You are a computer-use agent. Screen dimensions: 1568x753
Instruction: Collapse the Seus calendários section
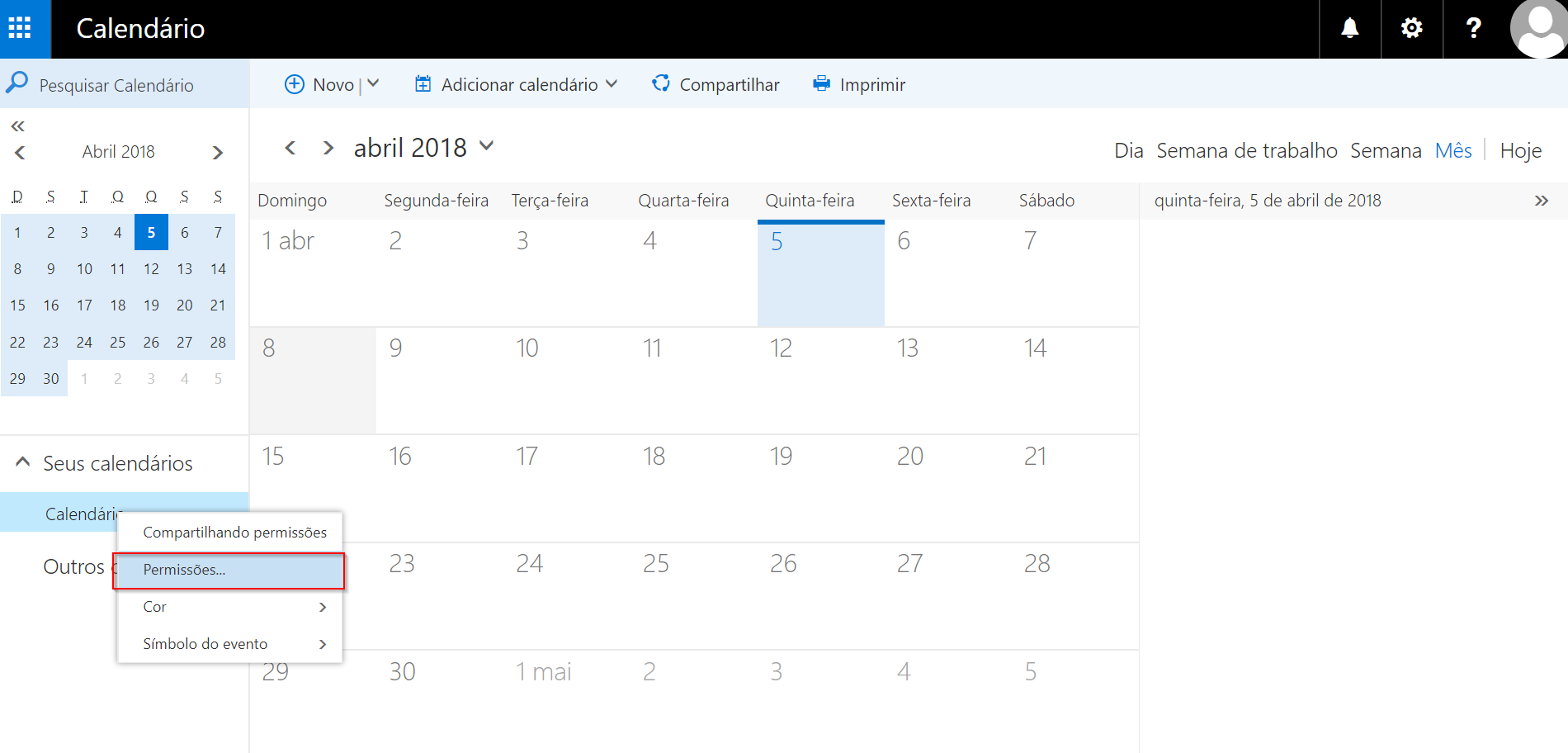tap(23, 462)
